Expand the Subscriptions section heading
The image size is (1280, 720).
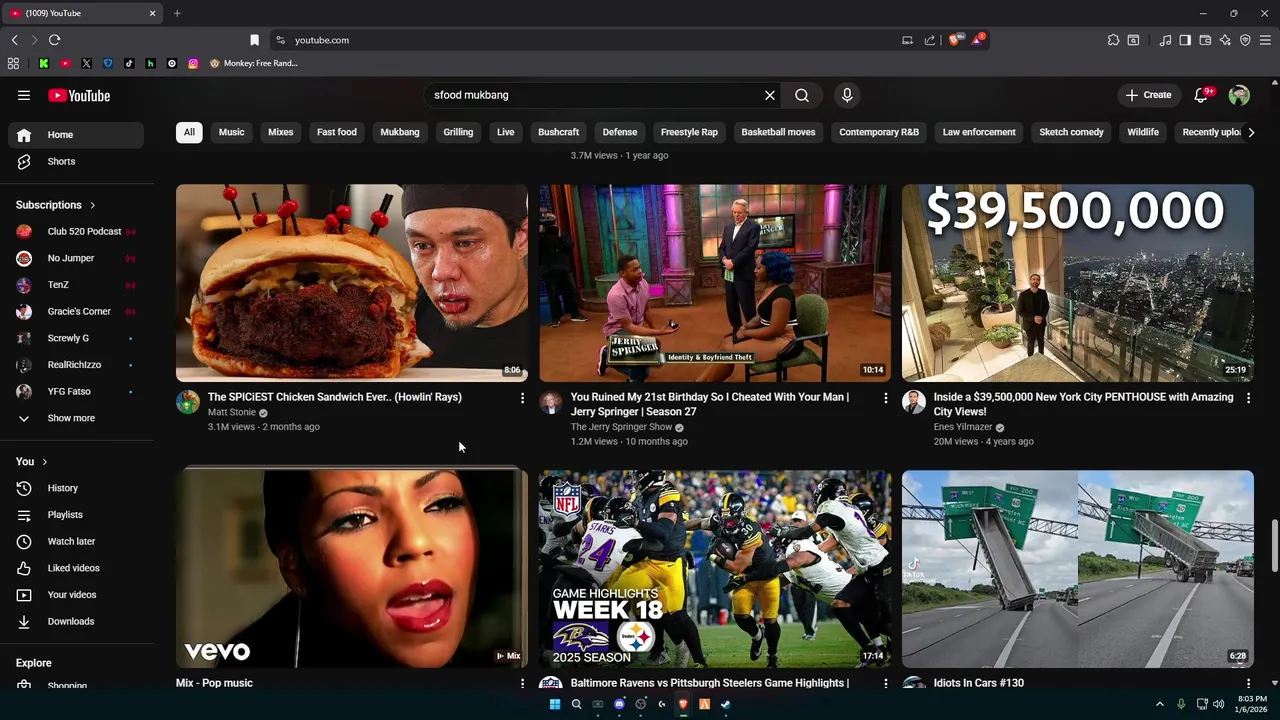56,205
